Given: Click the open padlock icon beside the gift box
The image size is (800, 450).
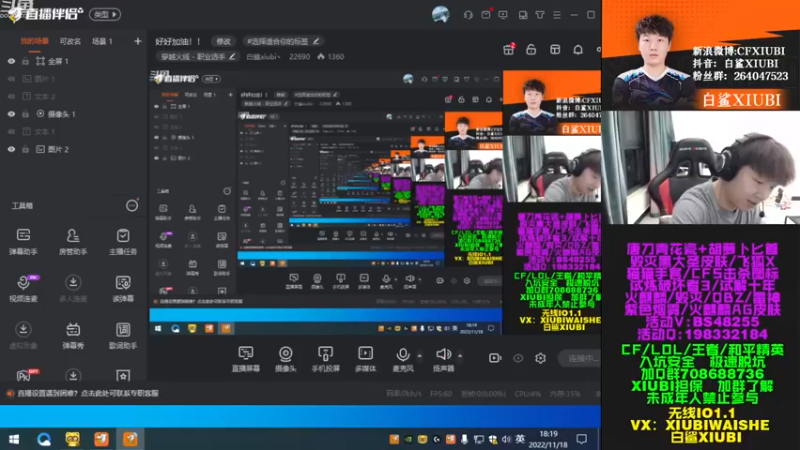Looking at the screenshot, I should click(531, 49).
